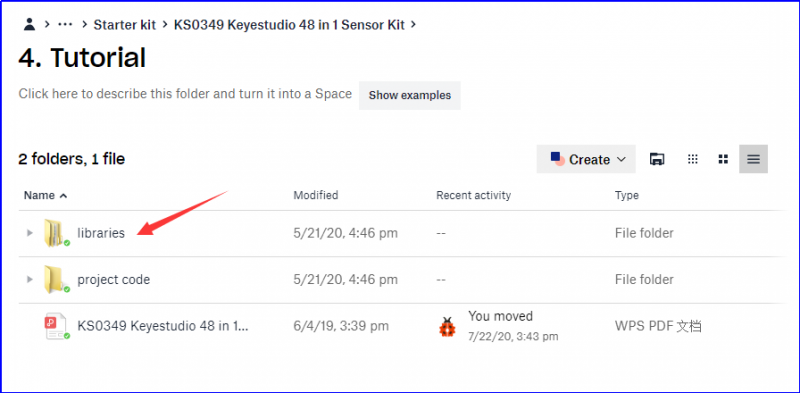Expand the project code folder arrow
This screenshot has width=800, height=393.
pyautogui.click(x=30, y=280)
